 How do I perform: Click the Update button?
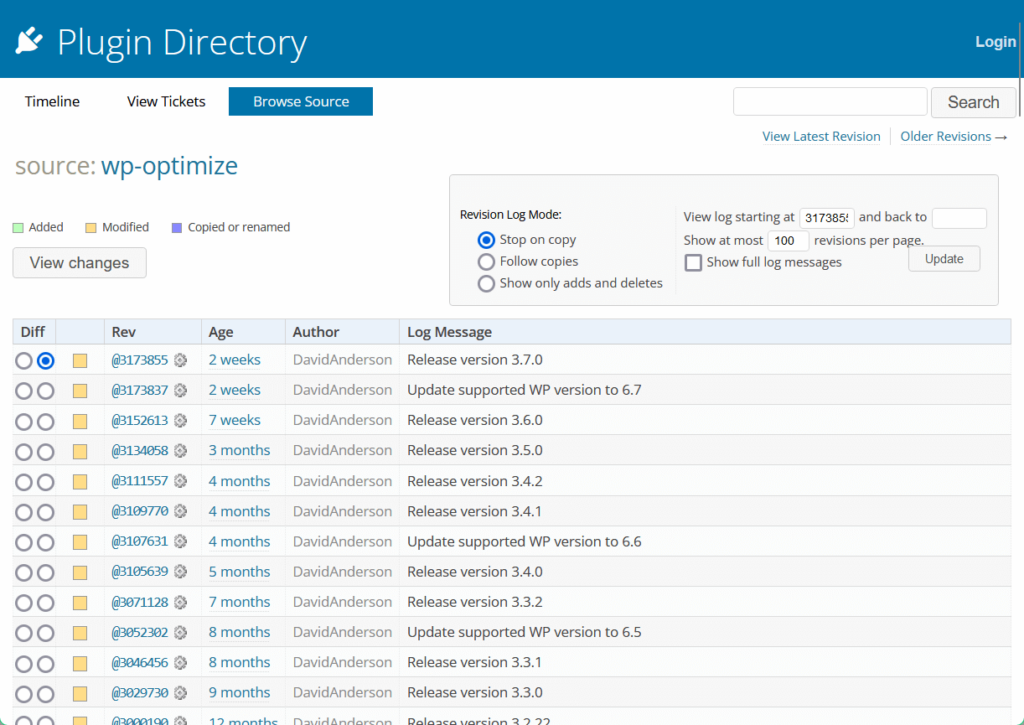[944, 259]
